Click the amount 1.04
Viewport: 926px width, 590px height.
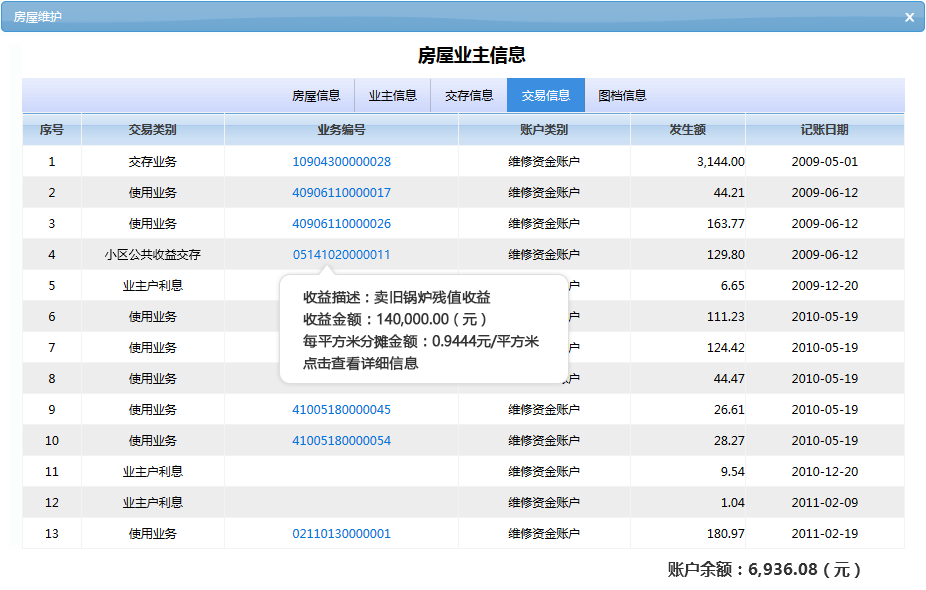point(732,503)
